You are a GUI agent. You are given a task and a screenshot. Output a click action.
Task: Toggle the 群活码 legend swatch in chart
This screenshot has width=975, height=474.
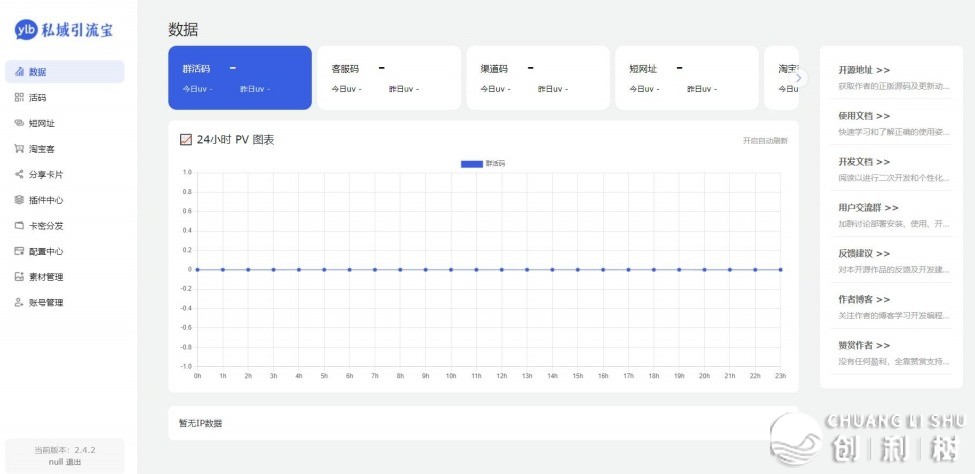point(472,164)
